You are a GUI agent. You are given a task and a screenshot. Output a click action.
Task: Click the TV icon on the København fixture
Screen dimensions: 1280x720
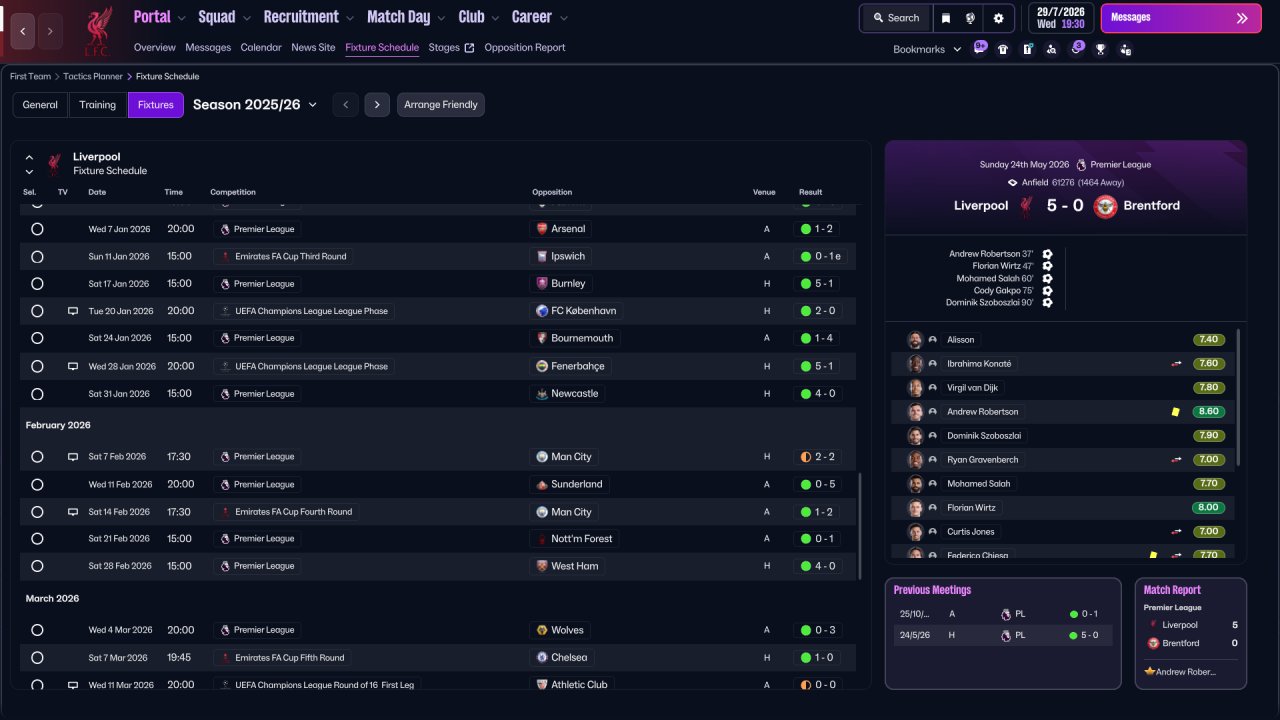(x=73, y=311)
